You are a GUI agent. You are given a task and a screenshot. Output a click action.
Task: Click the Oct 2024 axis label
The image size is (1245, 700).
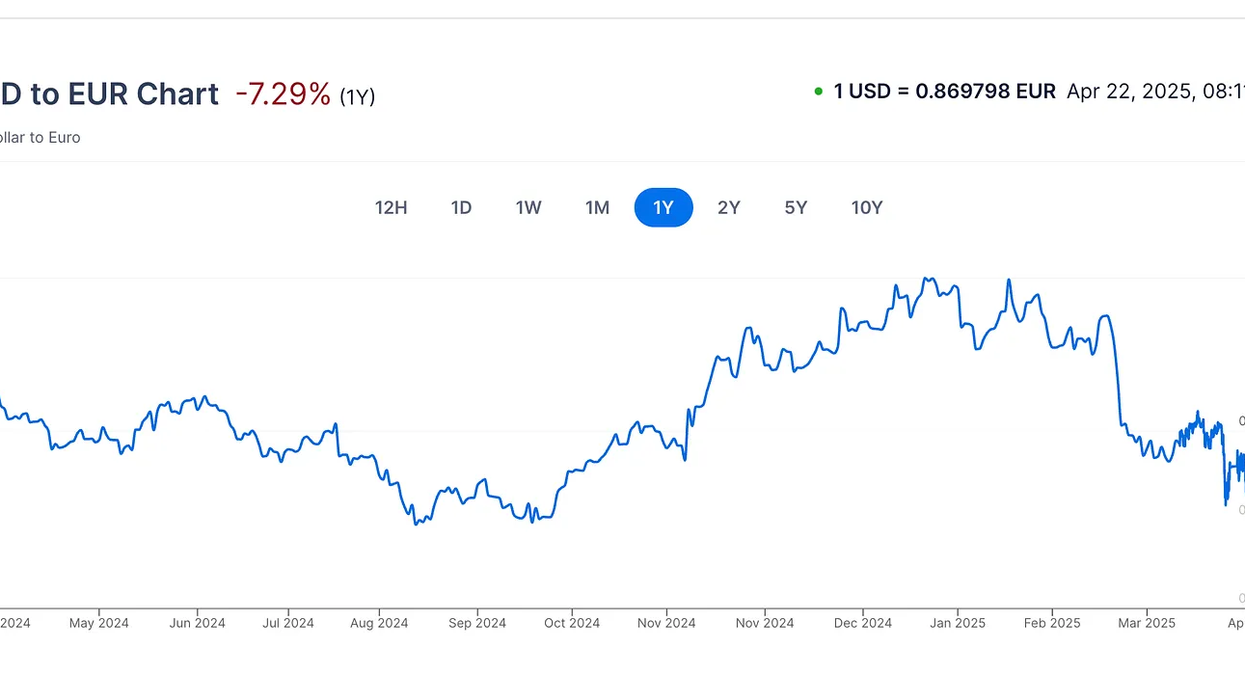tap(571, 623)
